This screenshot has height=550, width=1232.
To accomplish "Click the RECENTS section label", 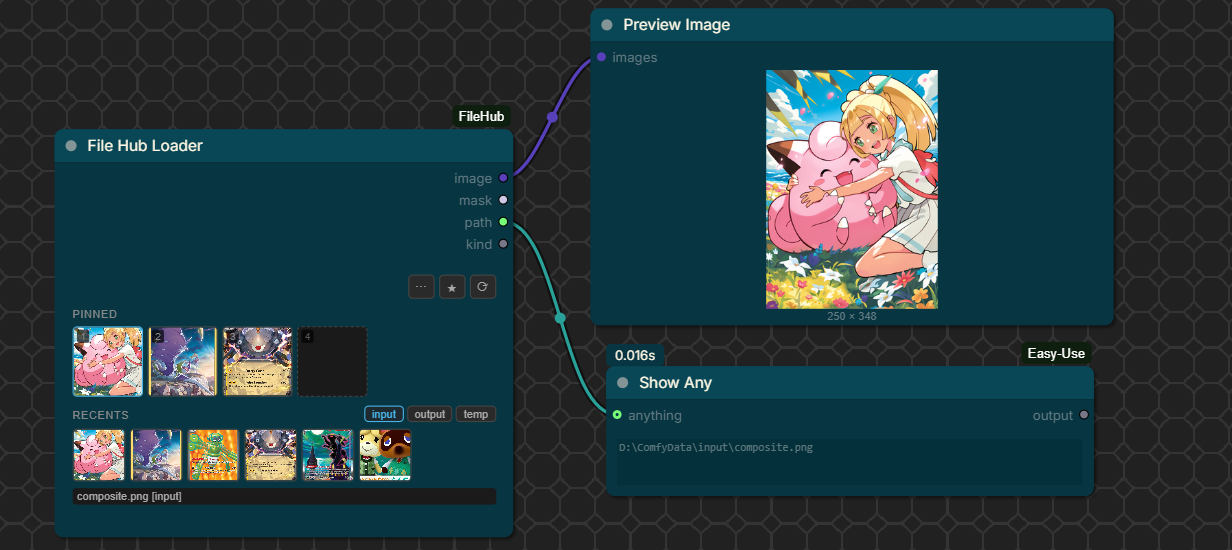I will pyautogui.click(x=101, y=415).
